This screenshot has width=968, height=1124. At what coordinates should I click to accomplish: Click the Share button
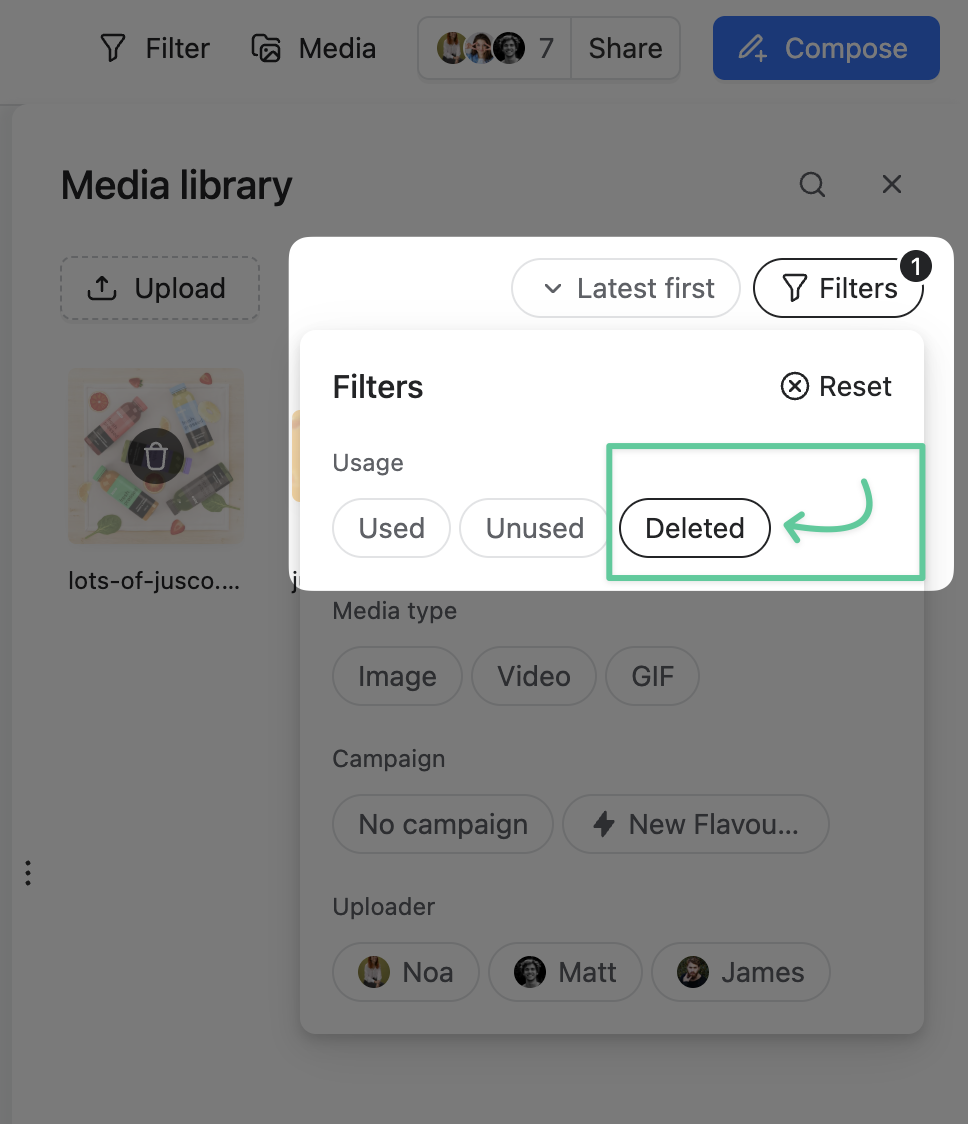click(625, 48)
